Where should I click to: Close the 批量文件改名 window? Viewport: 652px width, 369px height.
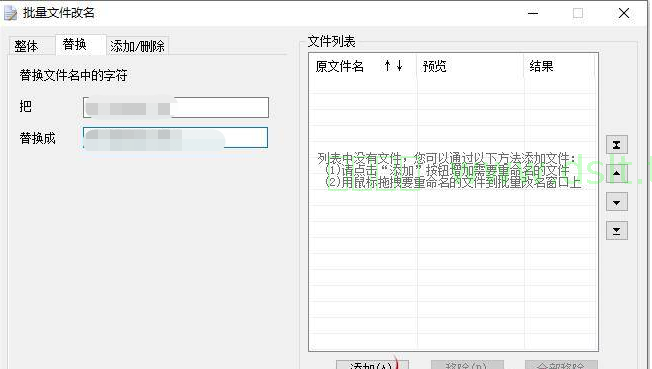point(624,13)
